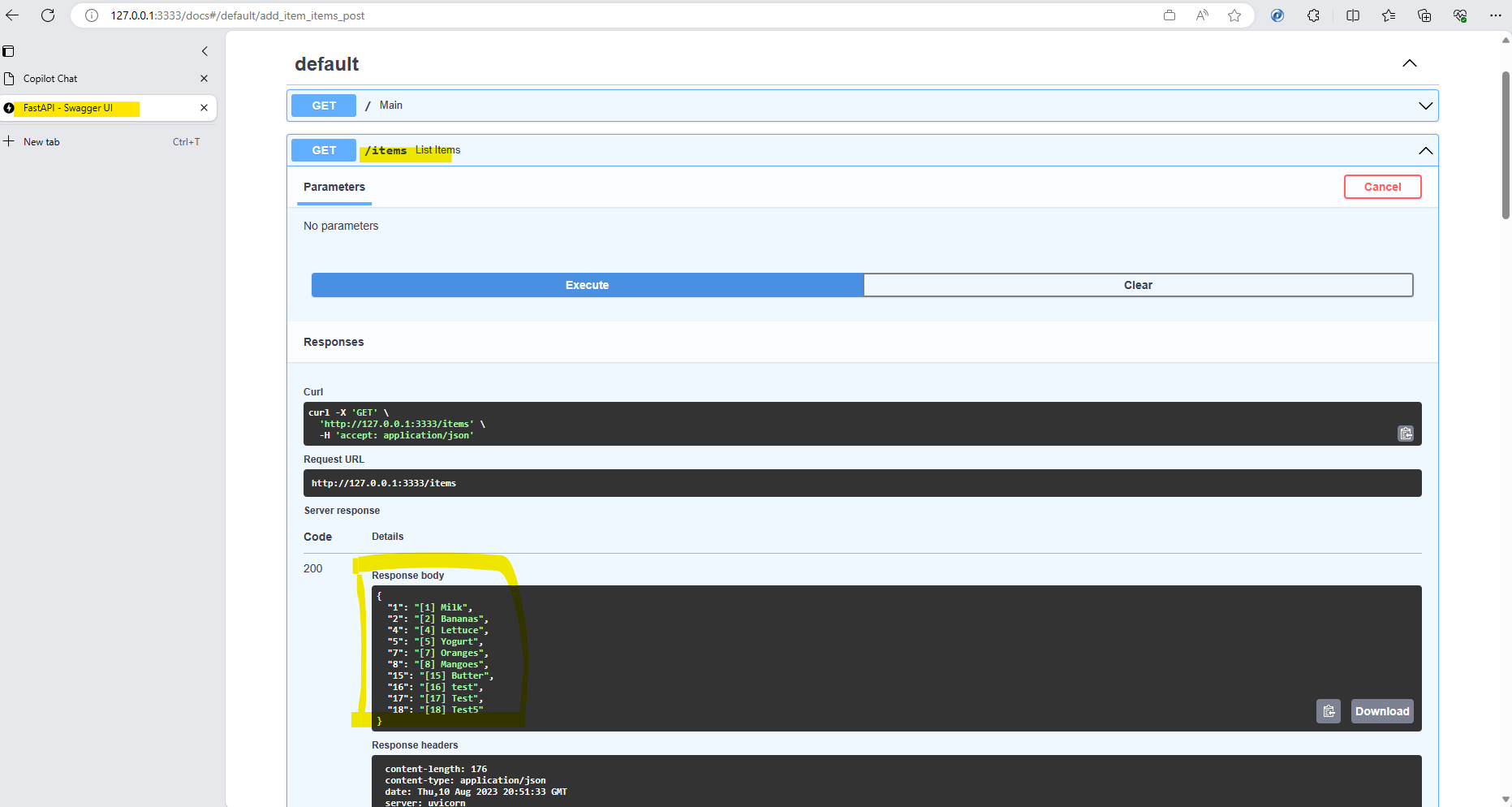Open Copilot from the browser toolbar

click(1277, 15)
